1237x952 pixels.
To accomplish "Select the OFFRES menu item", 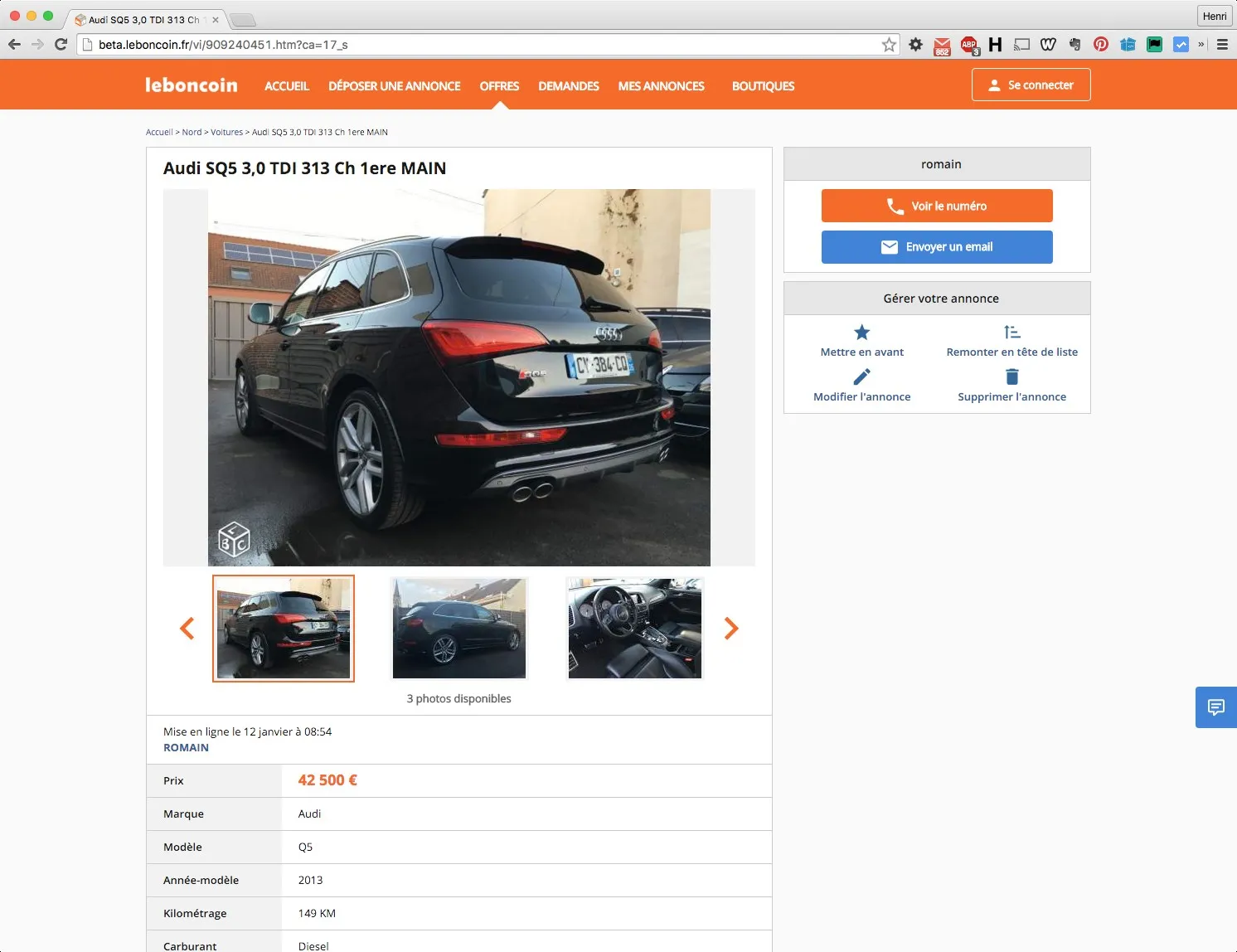I will [x=499, y=86].
